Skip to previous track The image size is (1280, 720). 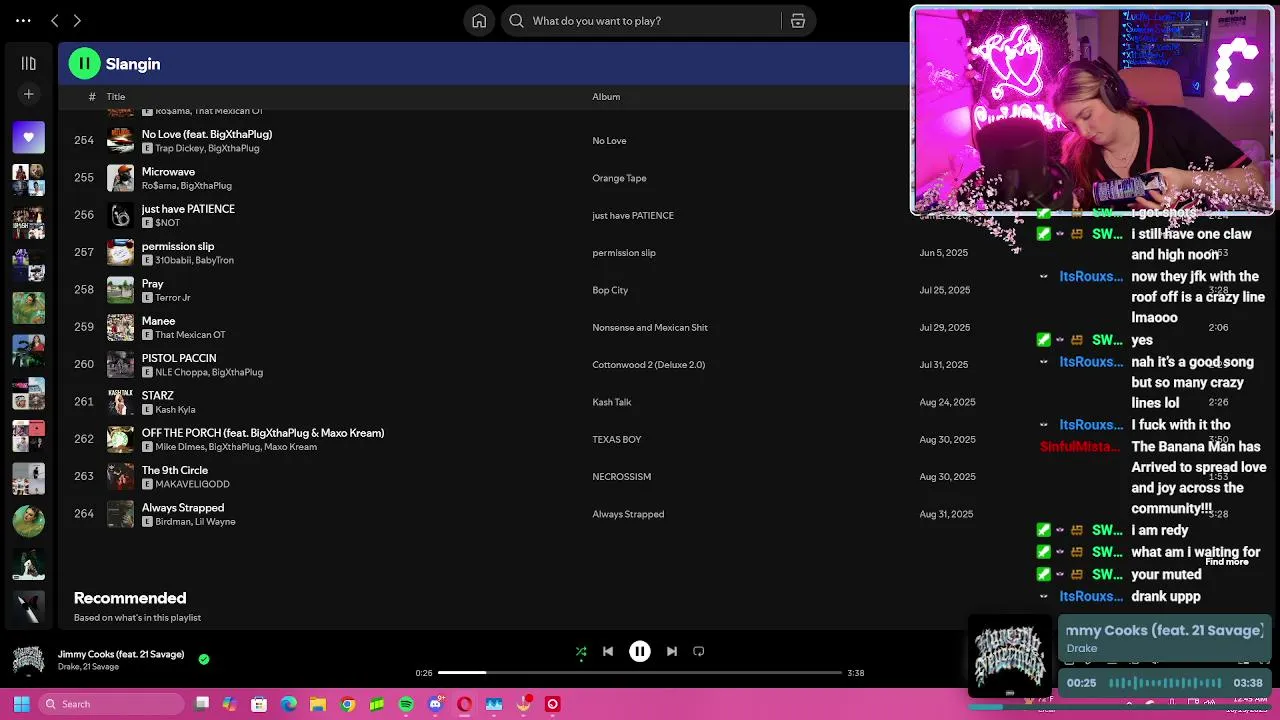[x=608, y=651]
